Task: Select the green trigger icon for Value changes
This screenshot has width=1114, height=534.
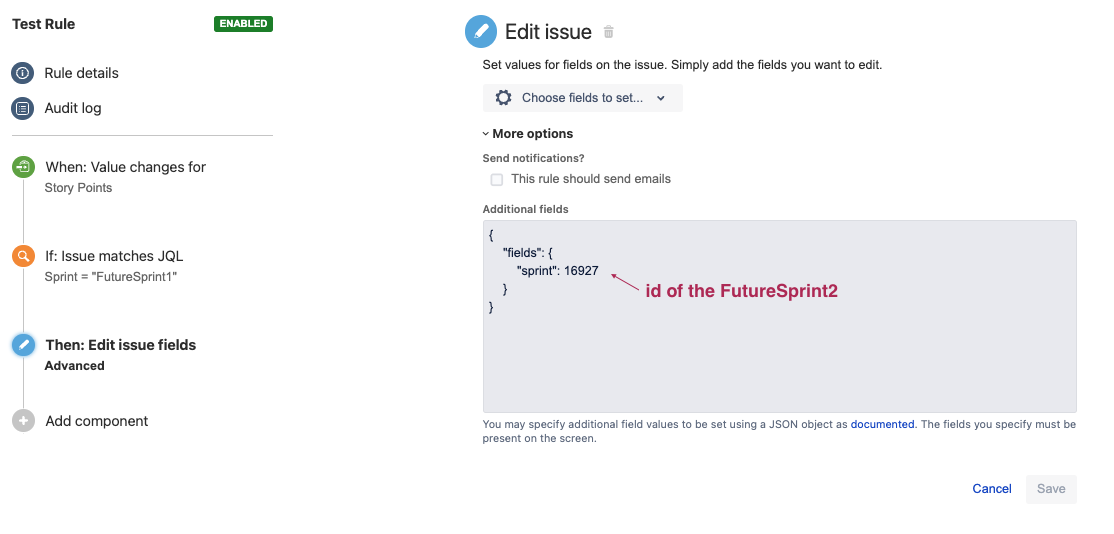Action: pyautogui.click(x=23, y=168)
